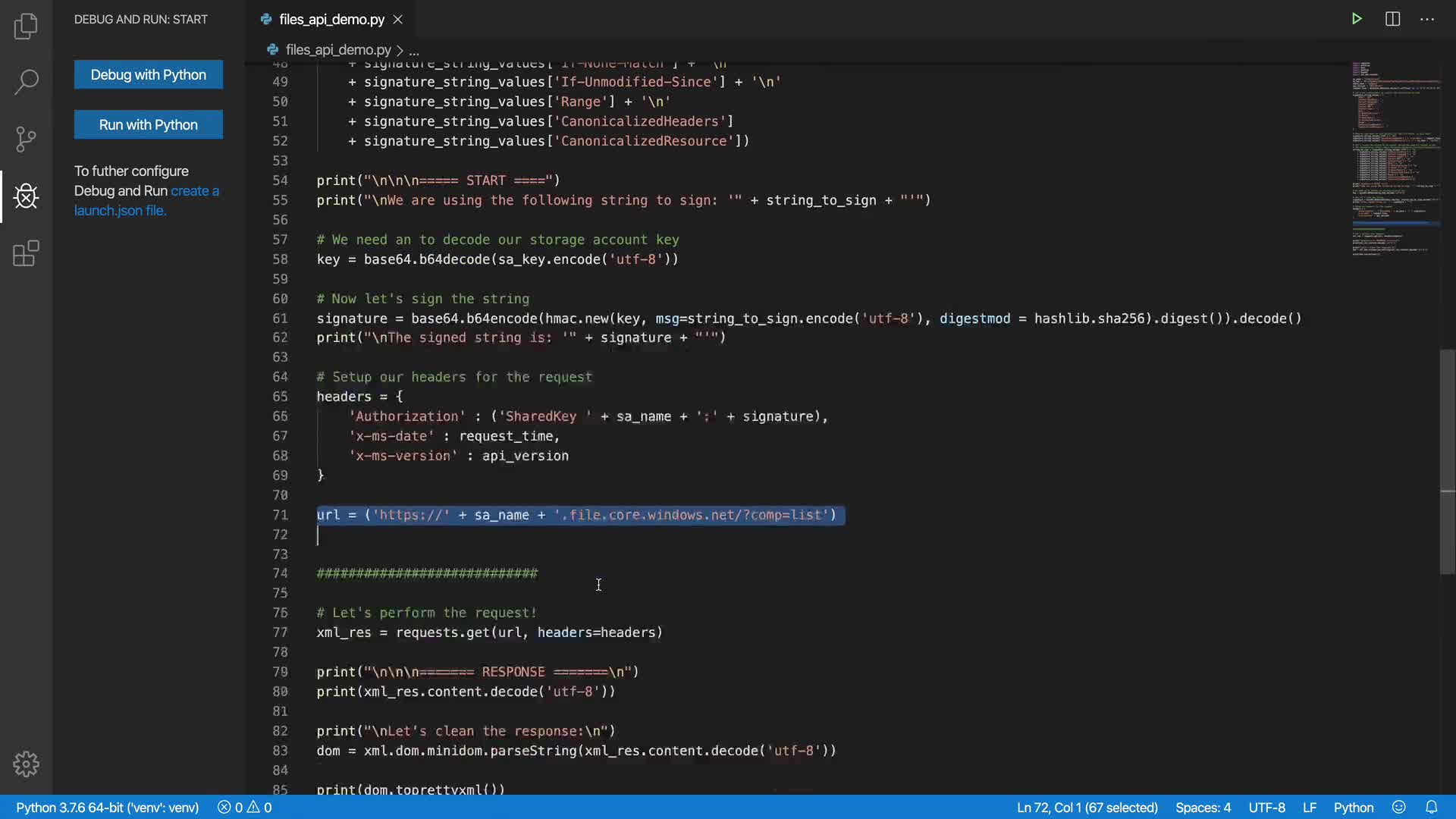Click the Run with Python button

click(149, 124)
